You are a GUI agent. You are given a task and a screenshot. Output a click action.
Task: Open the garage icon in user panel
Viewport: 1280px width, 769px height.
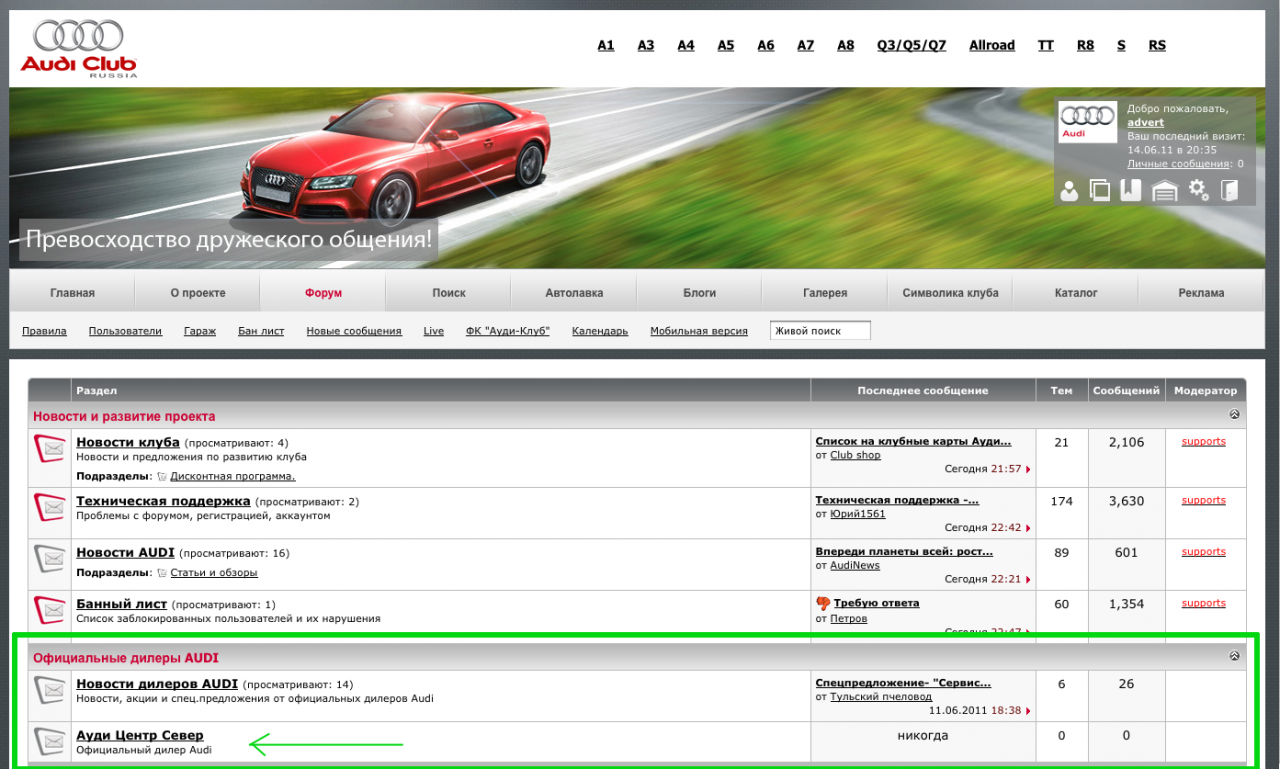coord(1164,191)
